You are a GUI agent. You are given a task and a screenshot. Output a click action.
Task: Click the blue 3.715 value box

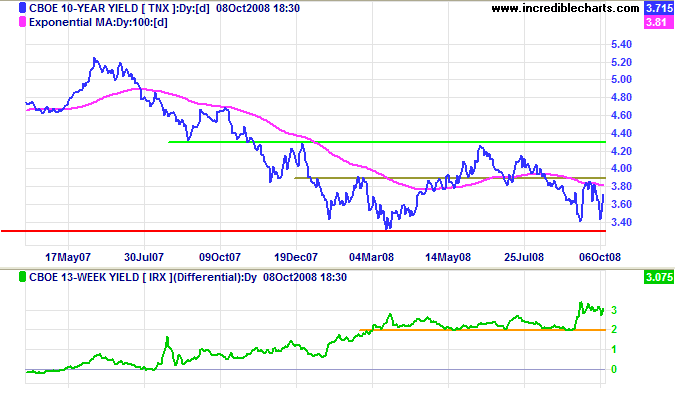659,8
